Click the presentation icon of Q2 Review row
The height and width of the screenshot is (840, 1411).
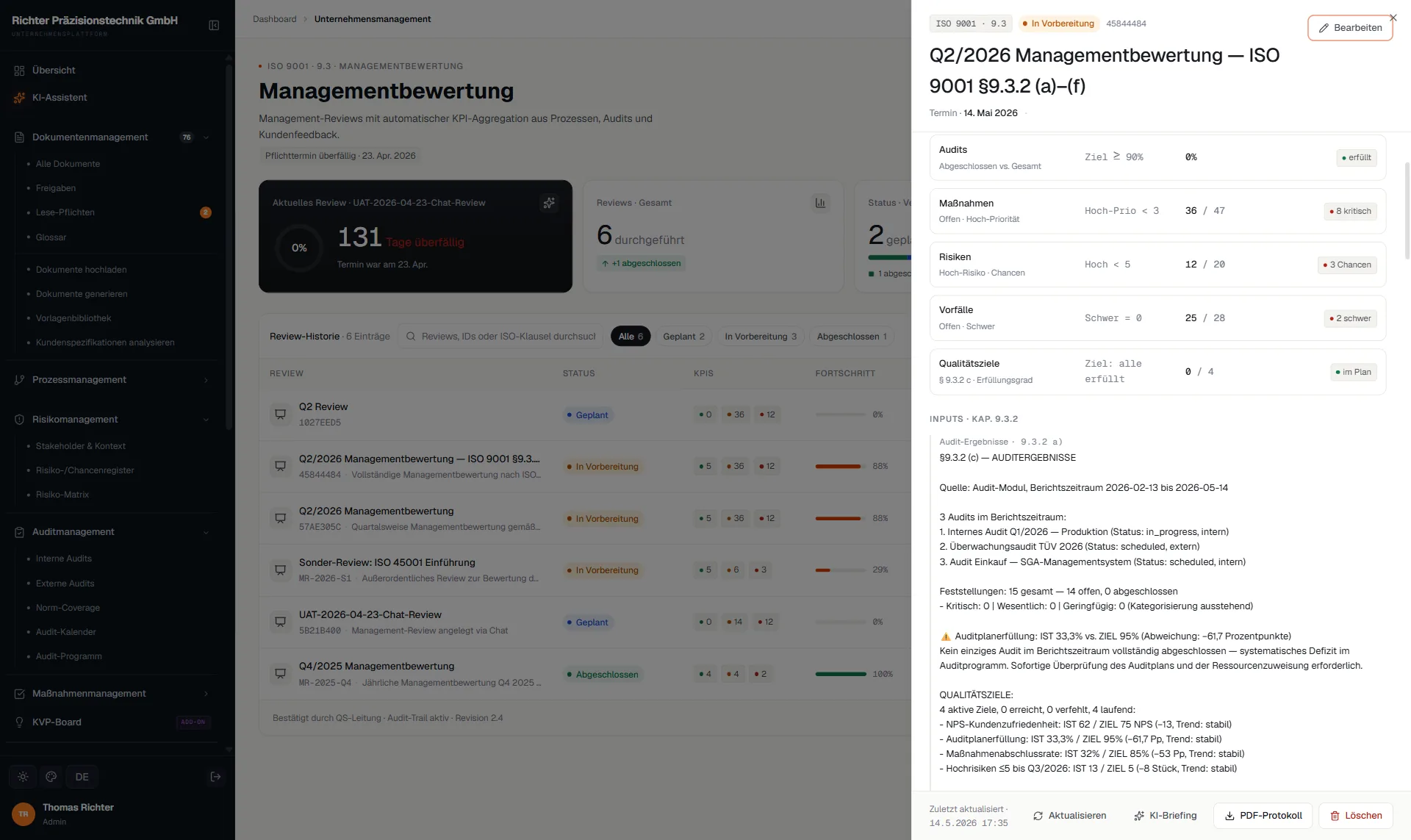(x=281, y=414)
